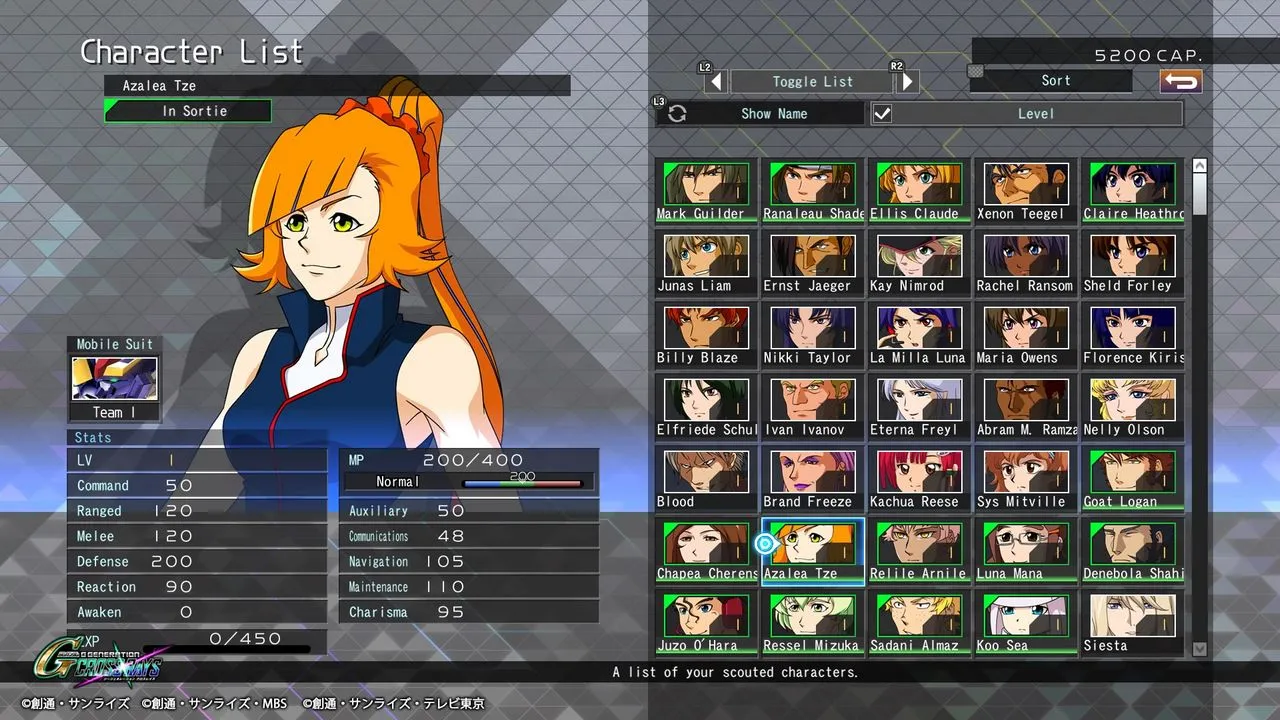The width and height of the screenshot is (1280, 720).
Task: Click the orange back arrow button
Action: tap(1181, 81)
